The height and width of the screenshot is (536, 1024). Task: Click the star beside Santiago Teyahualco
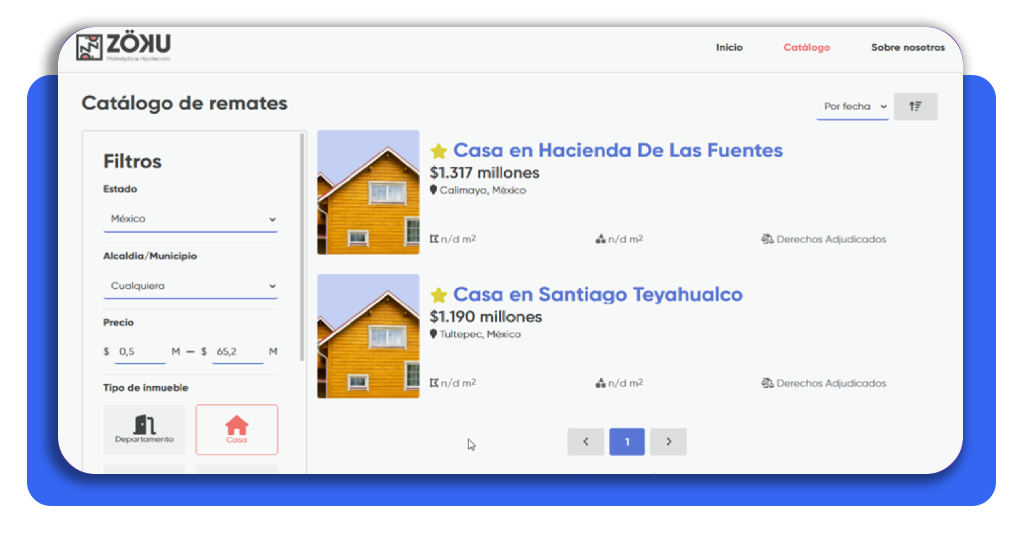[438, 295]
